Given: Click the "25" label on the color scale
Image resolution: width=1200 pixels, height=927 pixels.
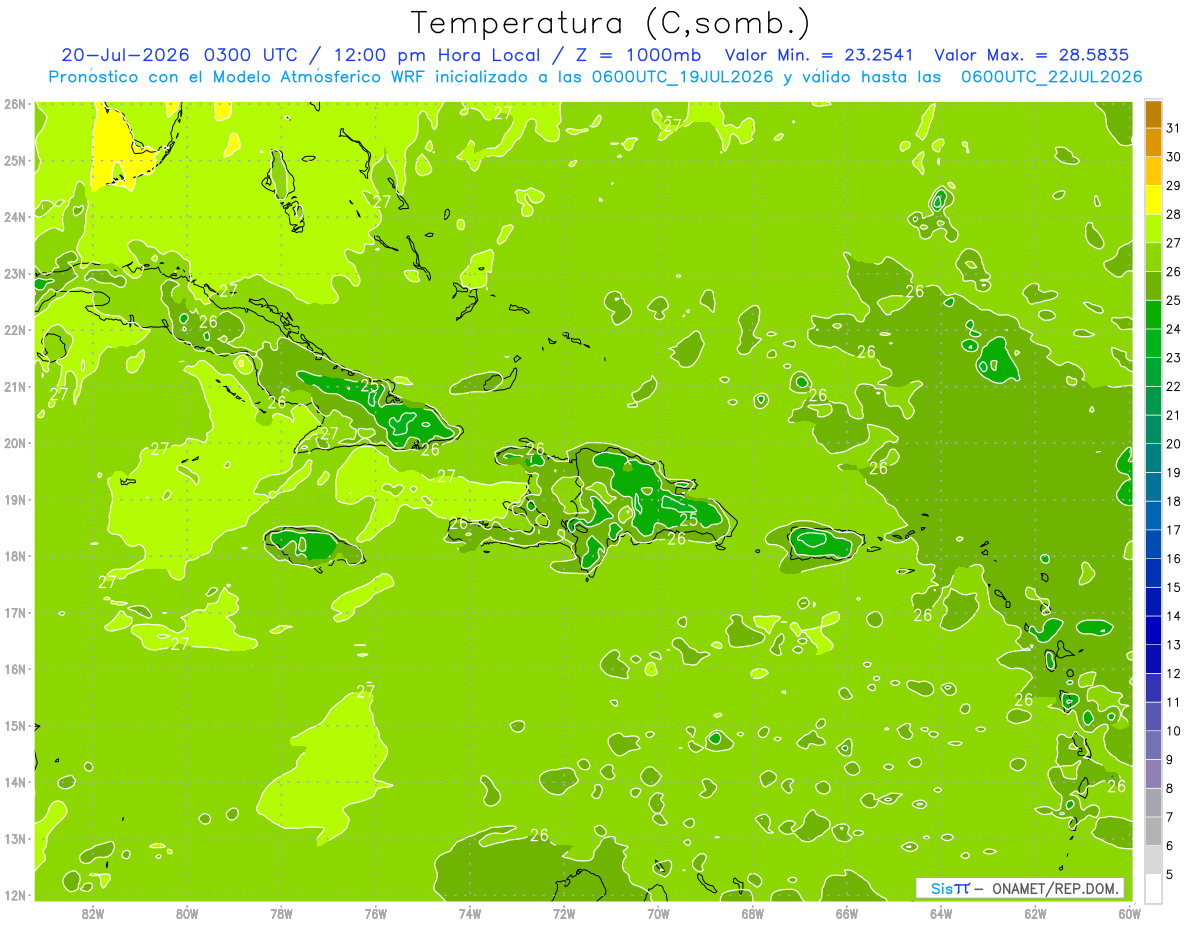Looking at the screenshot, I should 1173,300.
